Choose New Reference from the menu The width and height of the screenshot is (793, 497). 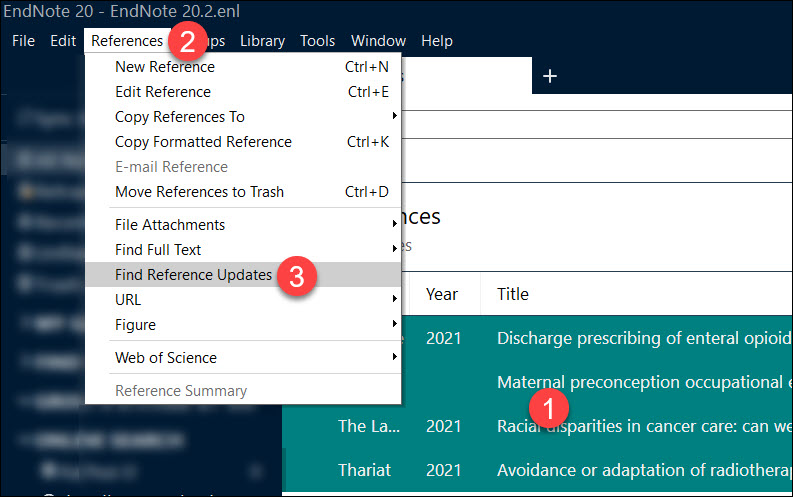pyautogui.click(x=165, y=67)
